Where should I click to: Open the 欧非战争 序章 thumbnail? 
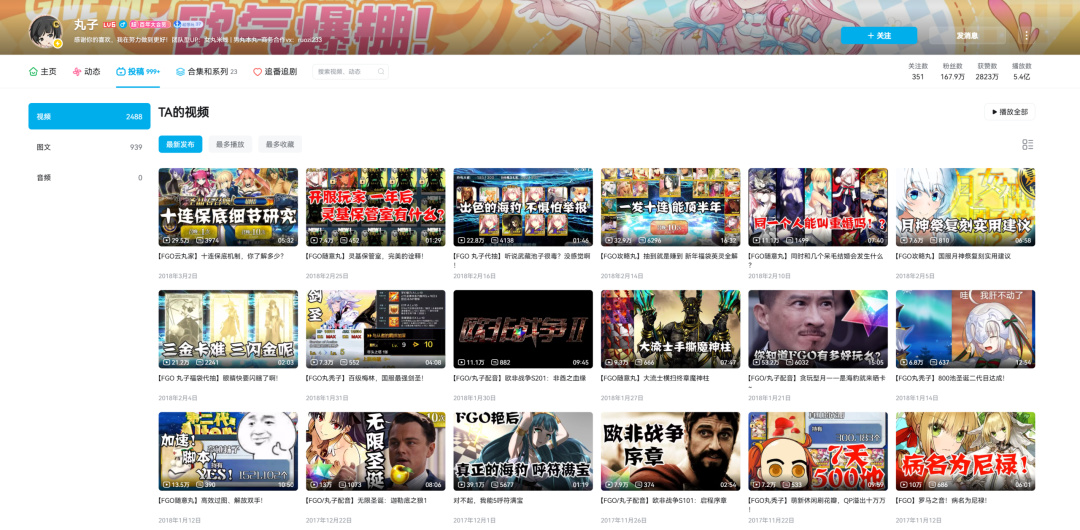670,451
